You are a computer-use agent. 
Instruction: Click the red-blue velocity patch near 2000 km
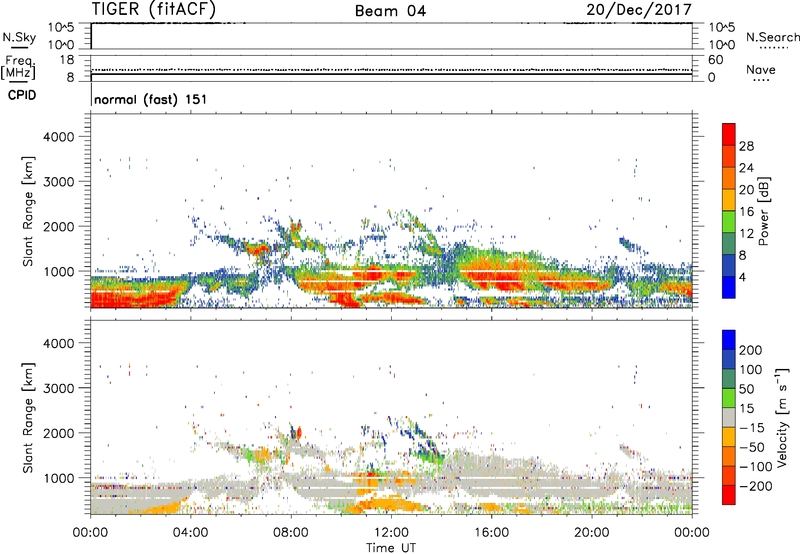[296, 433]
